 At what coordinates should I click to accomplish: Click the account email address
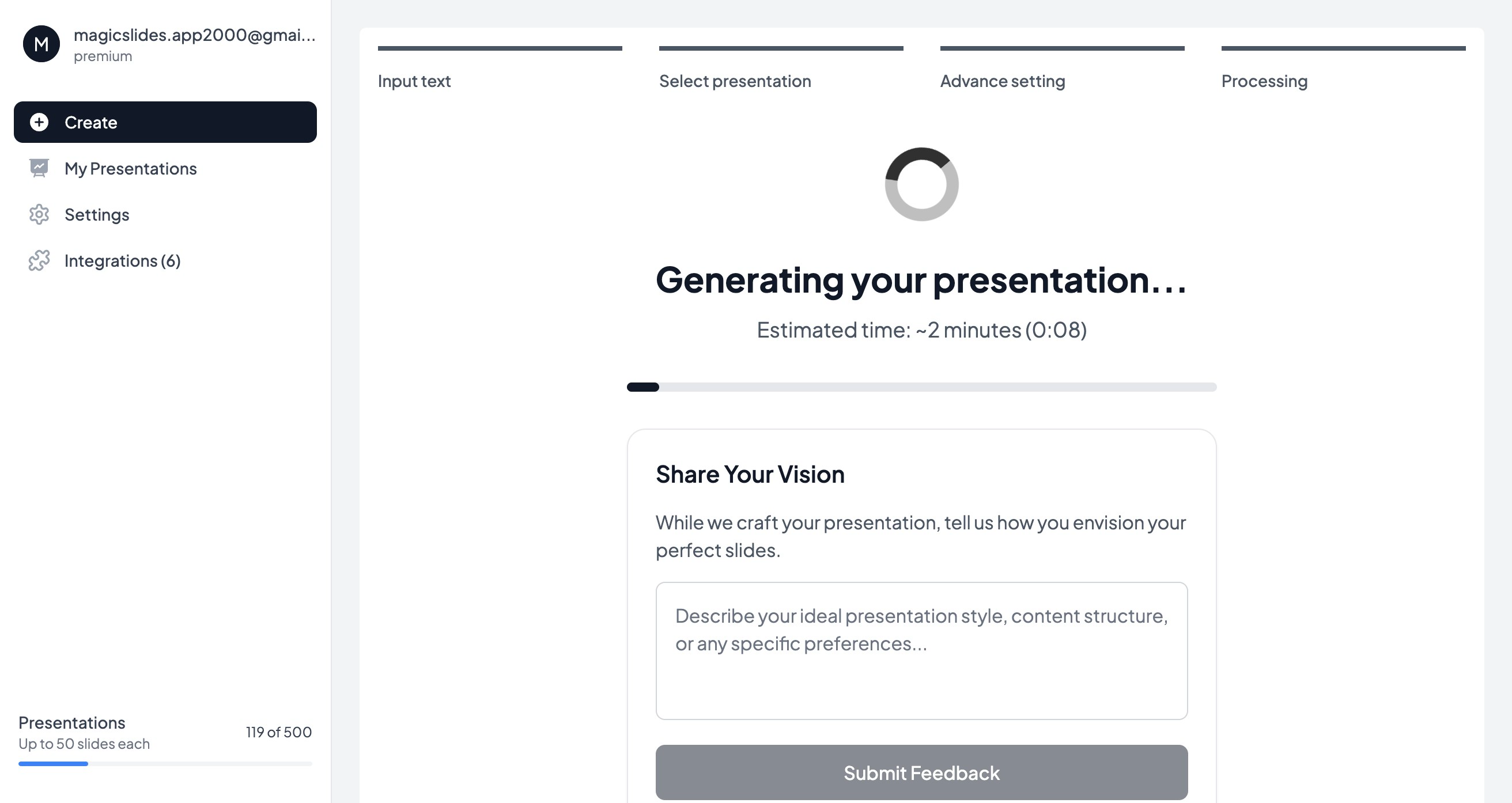point(194,35)
